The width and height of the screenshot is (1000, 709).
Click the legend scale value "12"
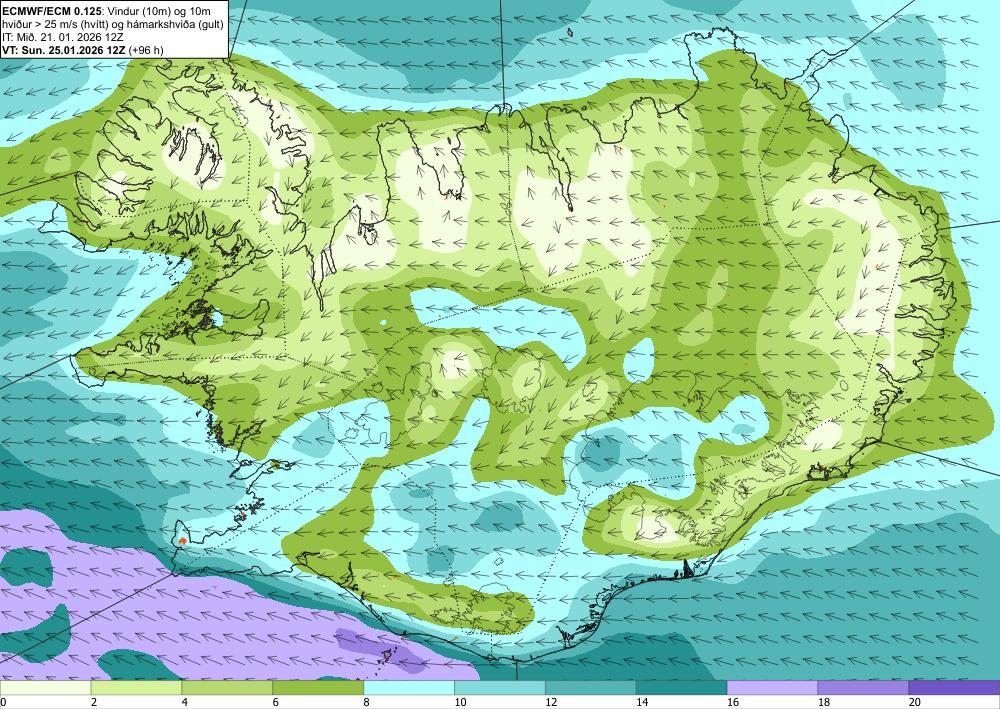[551, 703]
